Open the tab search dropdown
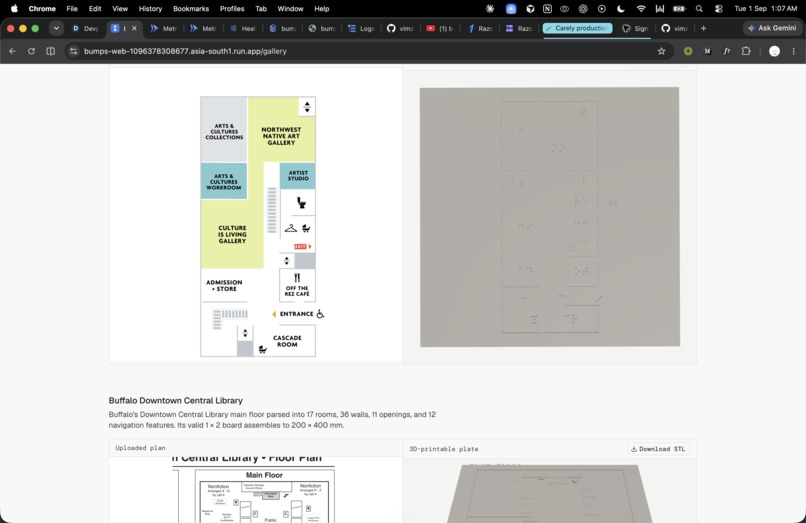The width and height of the screenshot is (806, 523). (x=56, y=28)
